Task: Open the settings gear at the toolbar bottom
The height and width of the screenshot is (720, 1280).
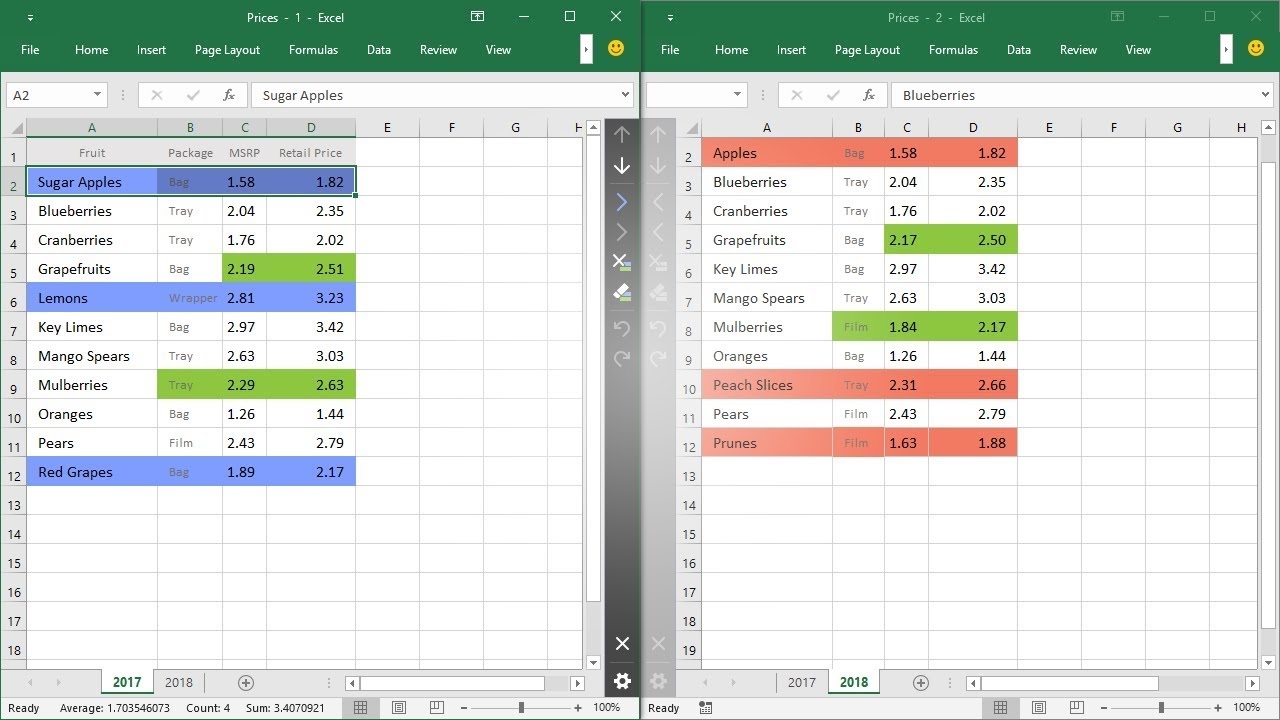Action: (x=622, y=681)
